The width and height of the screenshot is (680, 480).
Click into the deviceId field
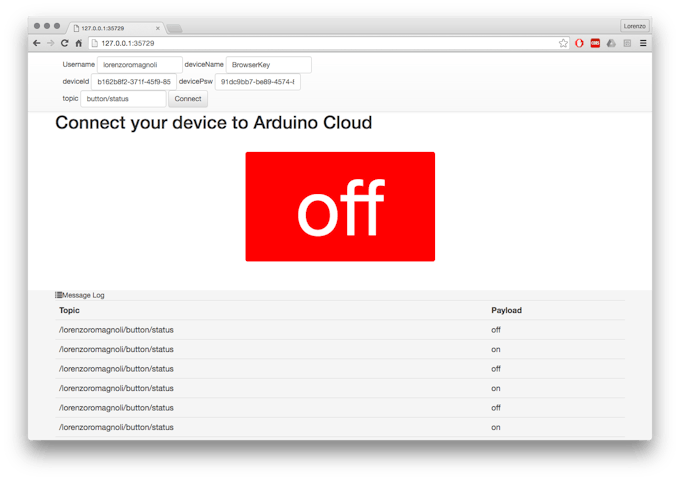(x=134, y=82)
